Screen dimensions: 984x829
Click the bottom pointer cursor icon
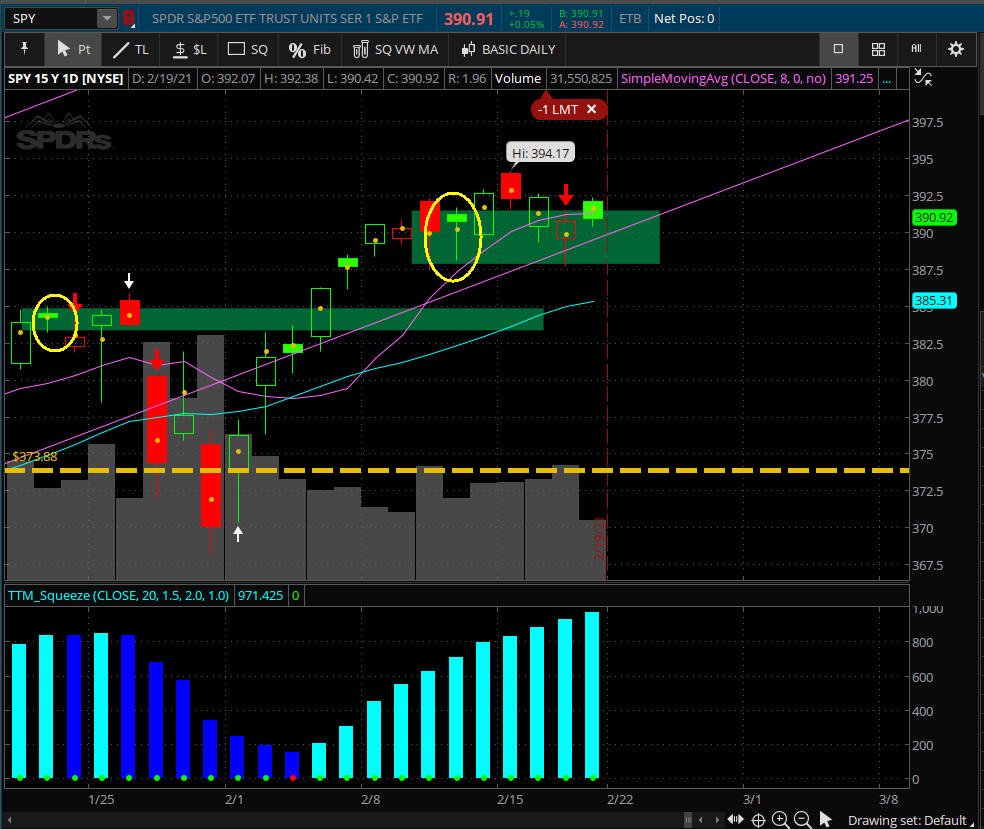click(826, 820)
